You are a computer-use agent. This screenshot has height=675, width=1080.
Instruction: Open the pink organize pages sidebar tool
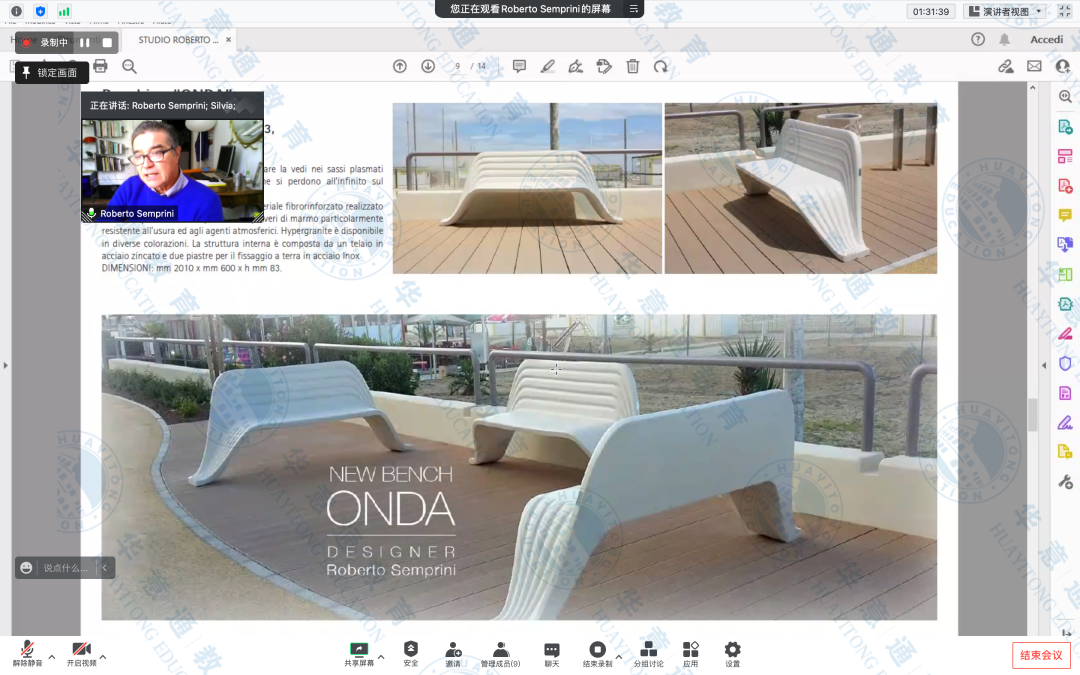click(x=1065, y=156)
